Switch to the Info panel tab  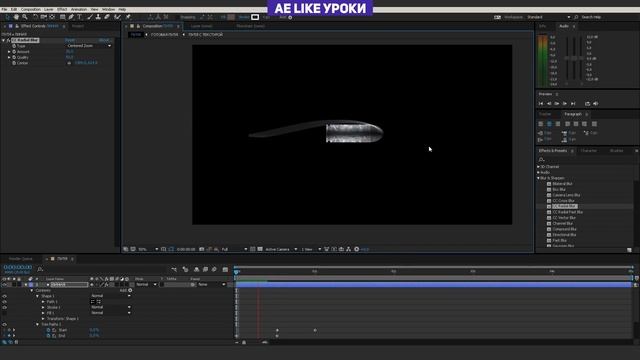click(542, 26)
